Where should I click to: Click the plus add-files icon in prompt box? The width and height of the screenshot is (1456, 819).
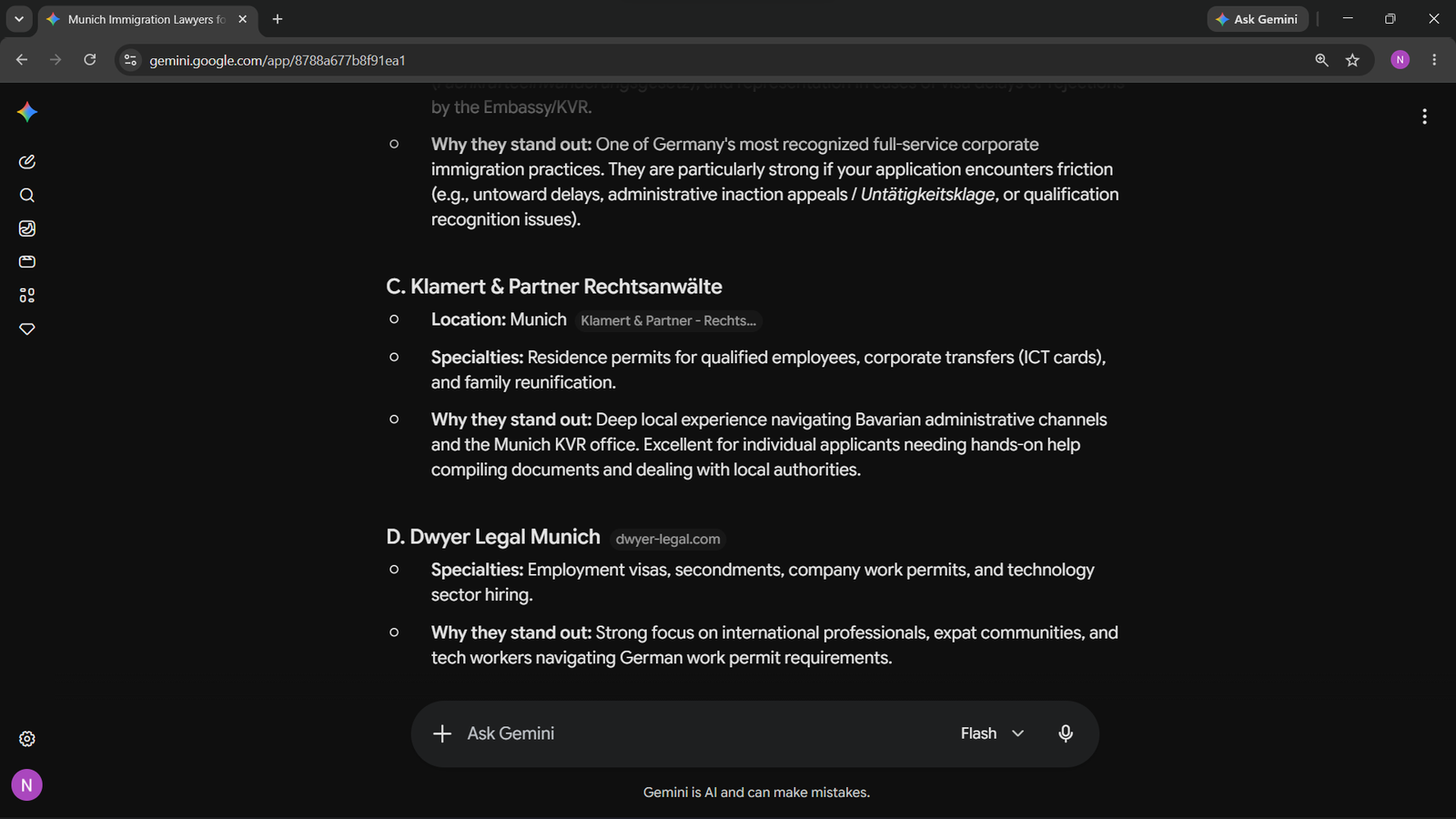(442, 733)
